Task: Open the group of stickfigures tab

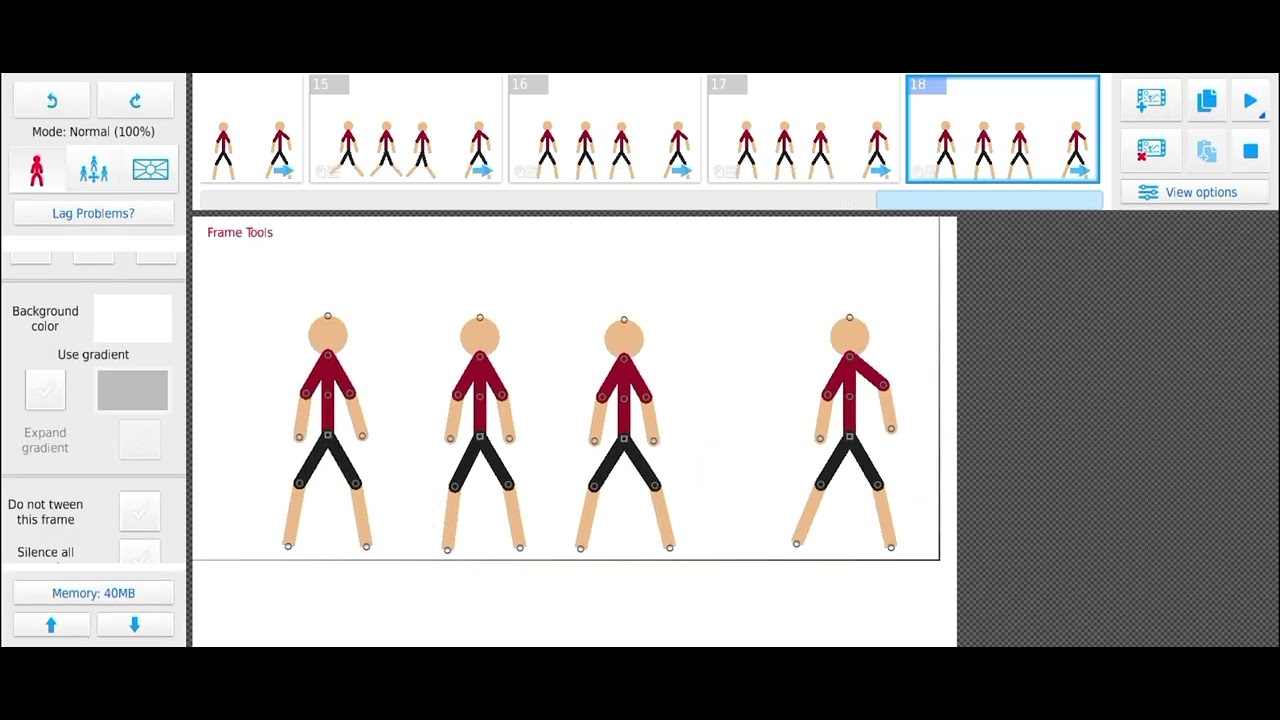Action: pos(94,170)
